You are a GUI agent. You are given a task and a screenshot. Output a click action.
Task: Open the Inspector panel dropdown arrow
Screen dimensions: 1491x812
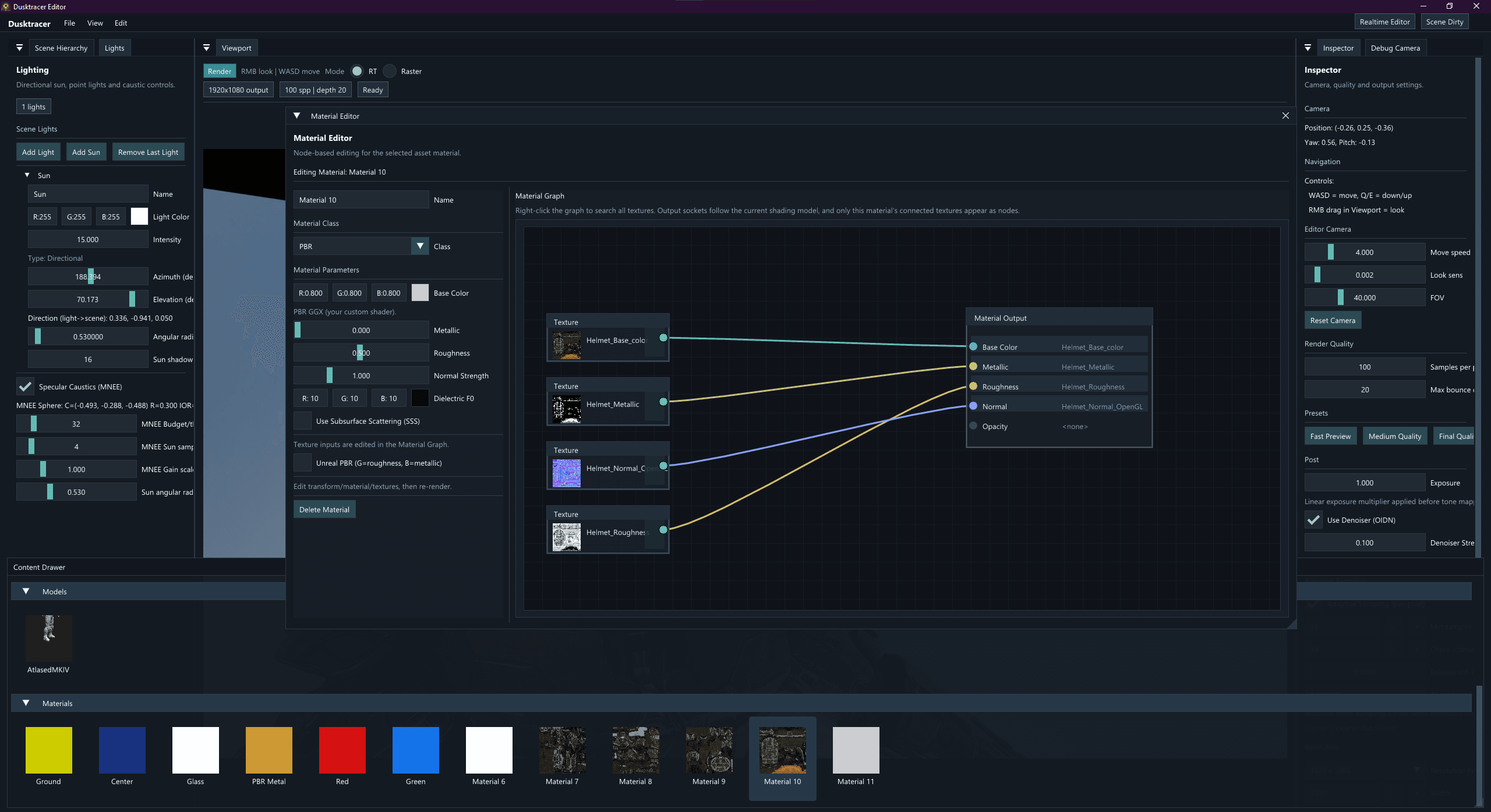pyautogui.click(x=1308, y=48)
